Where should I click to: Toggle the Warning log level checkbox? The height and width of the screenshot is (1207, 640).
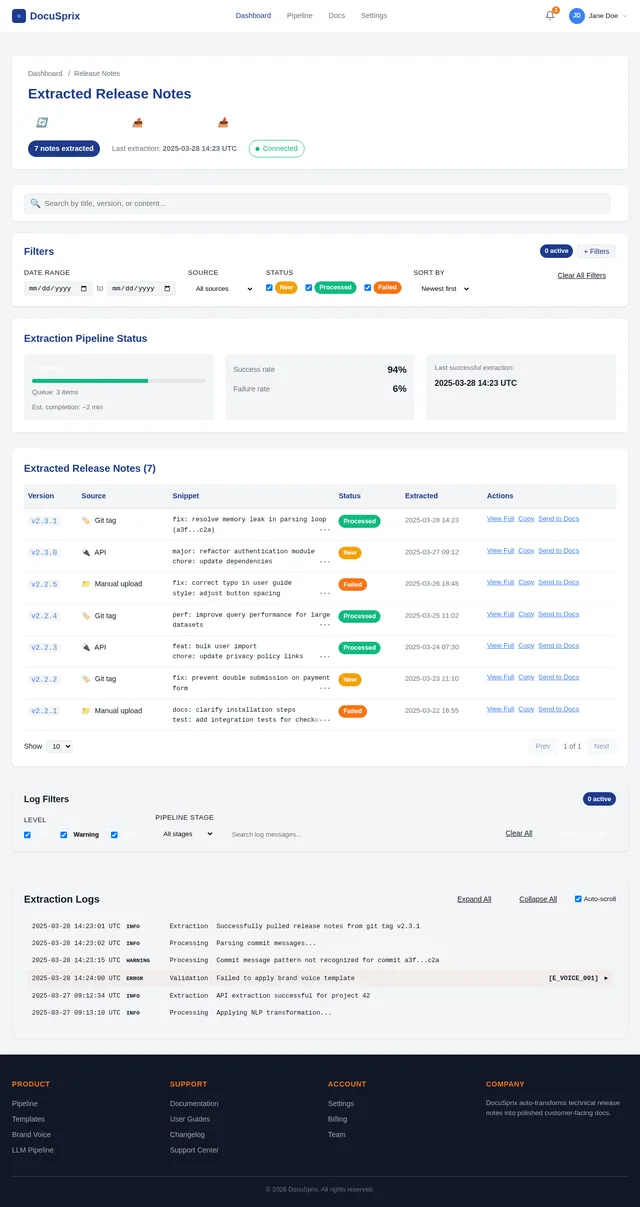64,834
